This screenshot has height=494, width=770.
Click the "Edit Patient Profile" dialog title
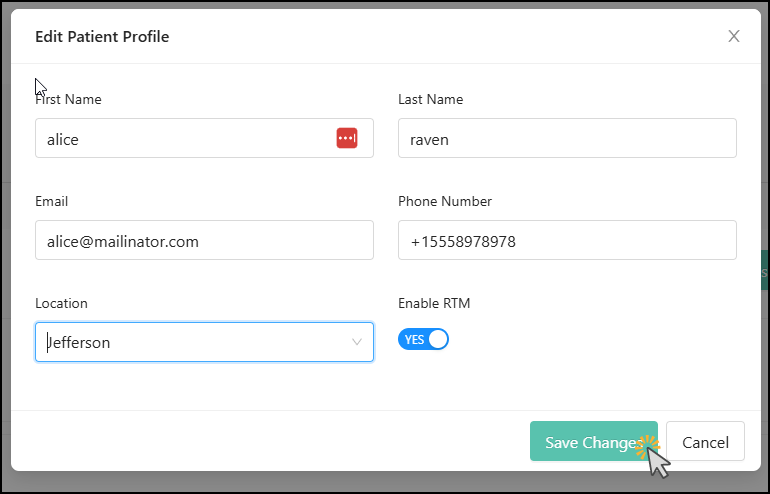click(x=102, y=37)
